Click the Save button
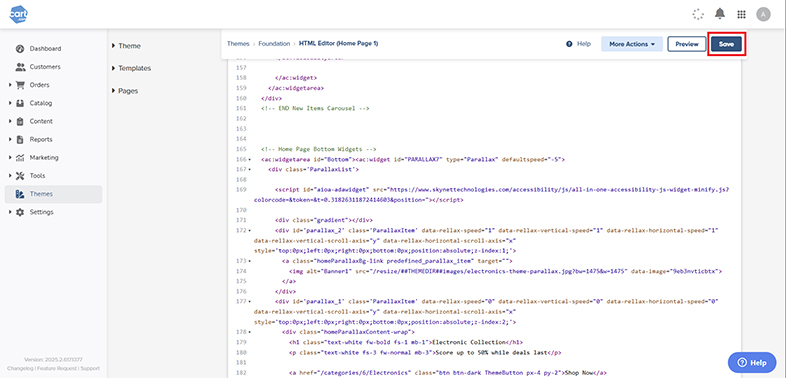This screenshot has width=786, height=378. [x=726, y=44]
